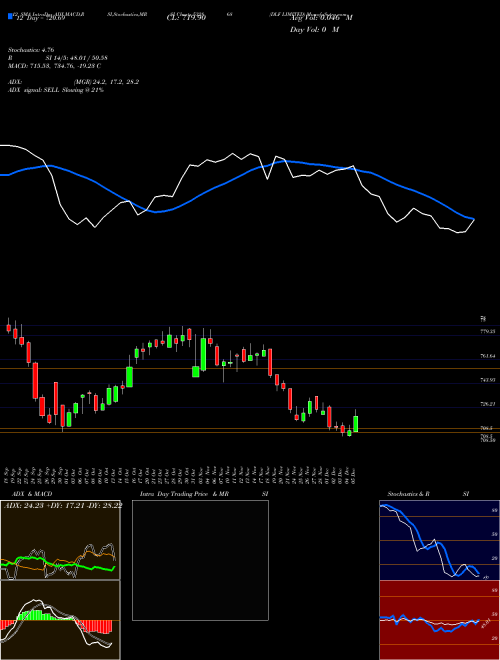Click 'ADX signal: SELL Slowing @ 21%' text

point(56,90)
